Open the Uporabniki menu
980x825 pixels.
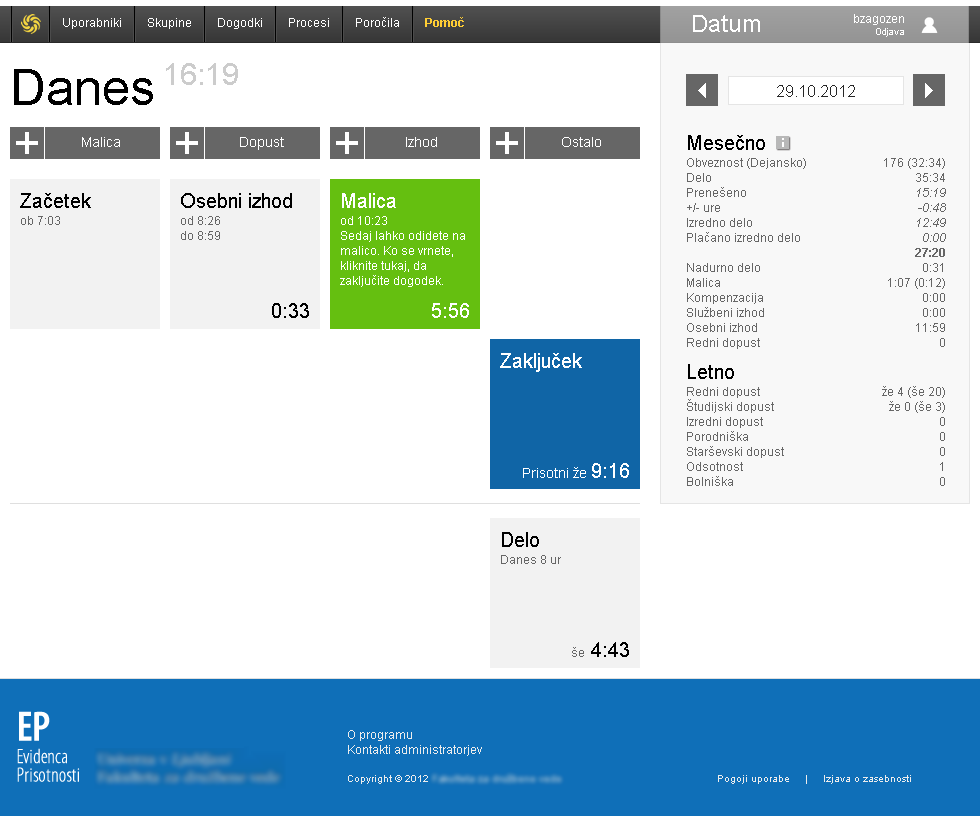click(91, 23)
